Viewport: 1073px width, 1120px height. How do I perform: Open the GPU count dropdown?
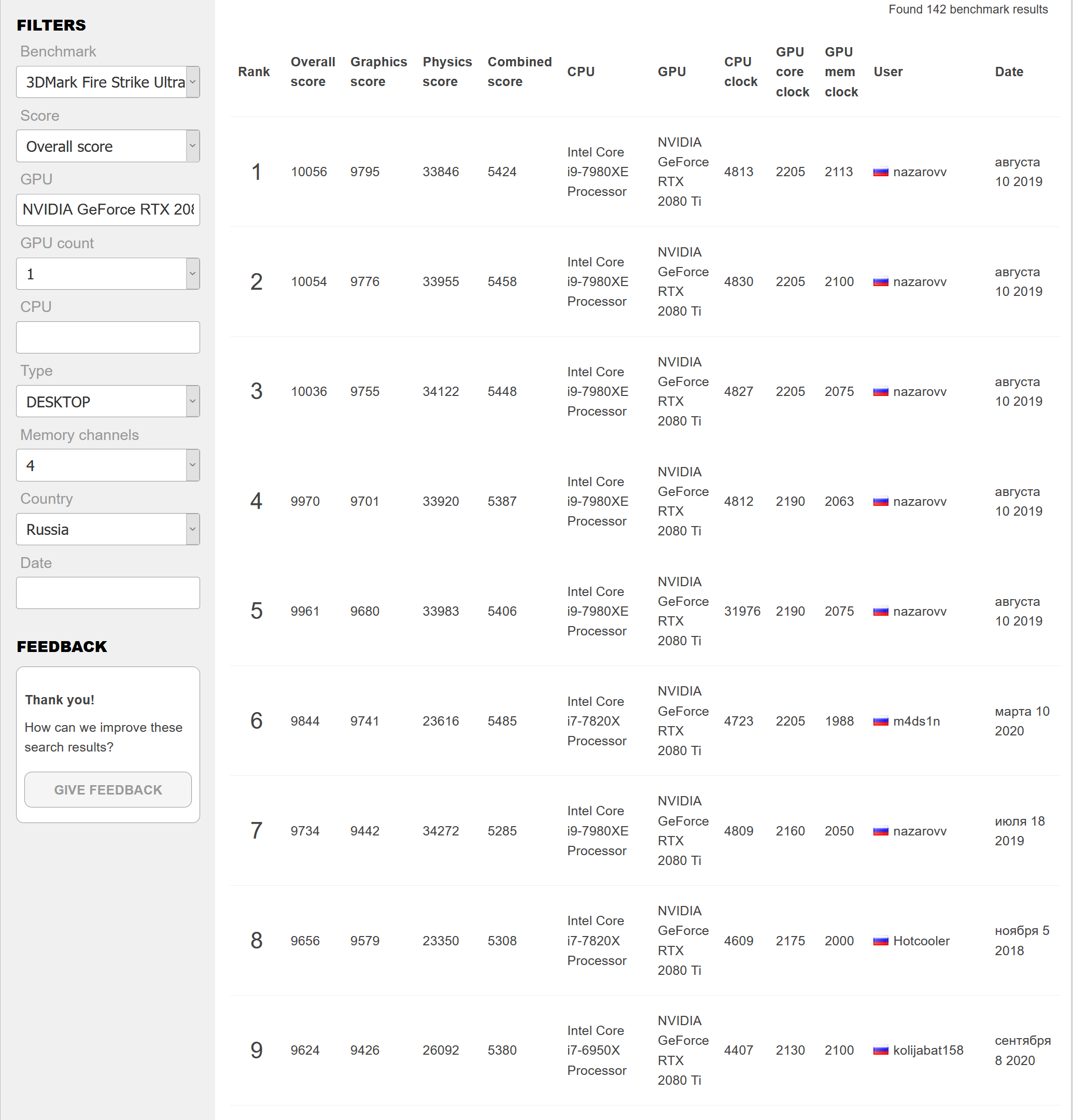pyautogui.click(x=108, y=274)
